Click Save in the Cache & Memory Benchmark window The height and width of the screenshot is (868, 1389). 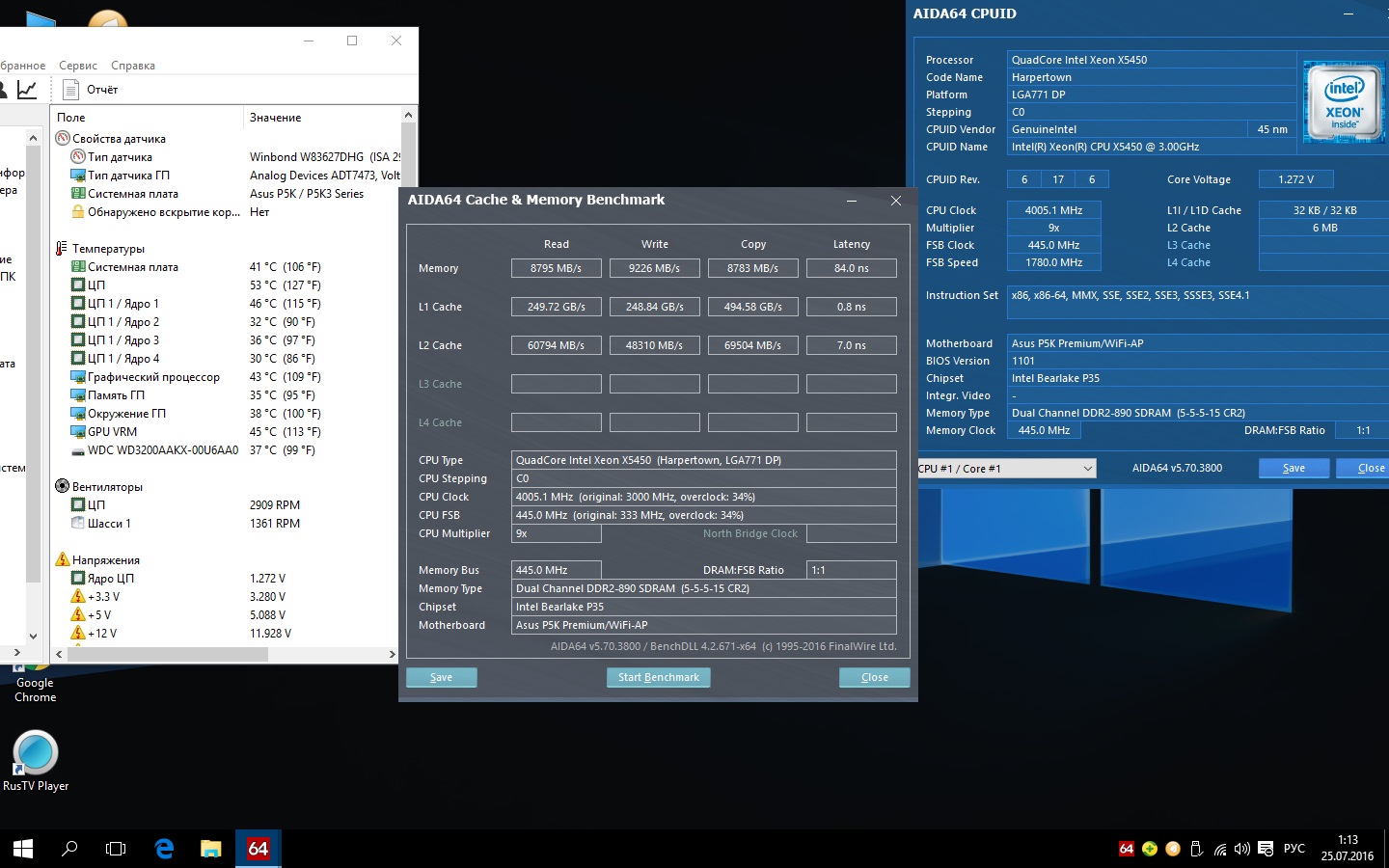(x=442, y=677)
